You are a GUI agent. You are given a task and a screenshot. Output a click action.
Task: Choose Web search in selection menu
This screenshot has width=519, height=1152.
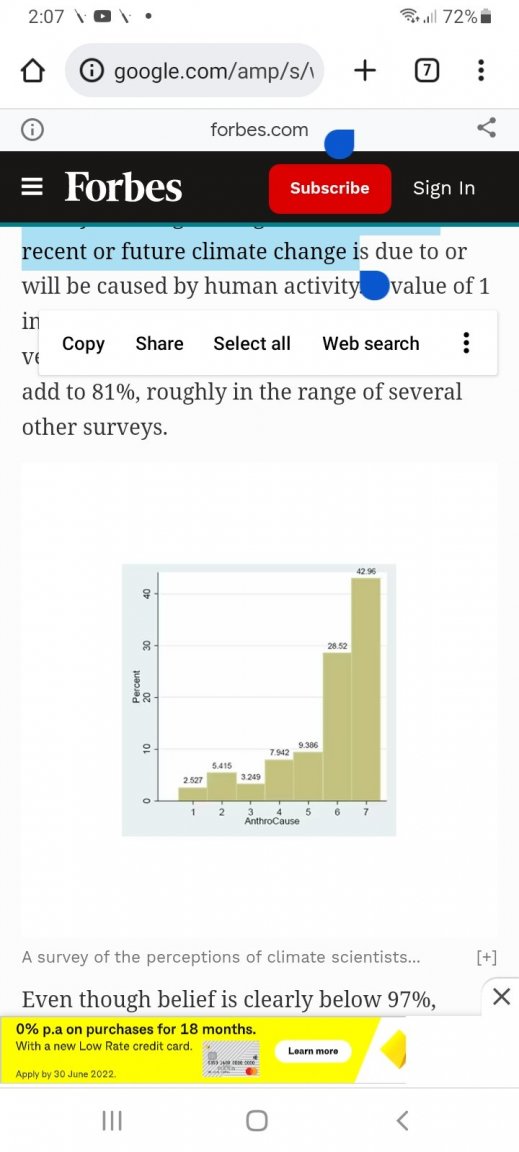click(x=371, y=343)
